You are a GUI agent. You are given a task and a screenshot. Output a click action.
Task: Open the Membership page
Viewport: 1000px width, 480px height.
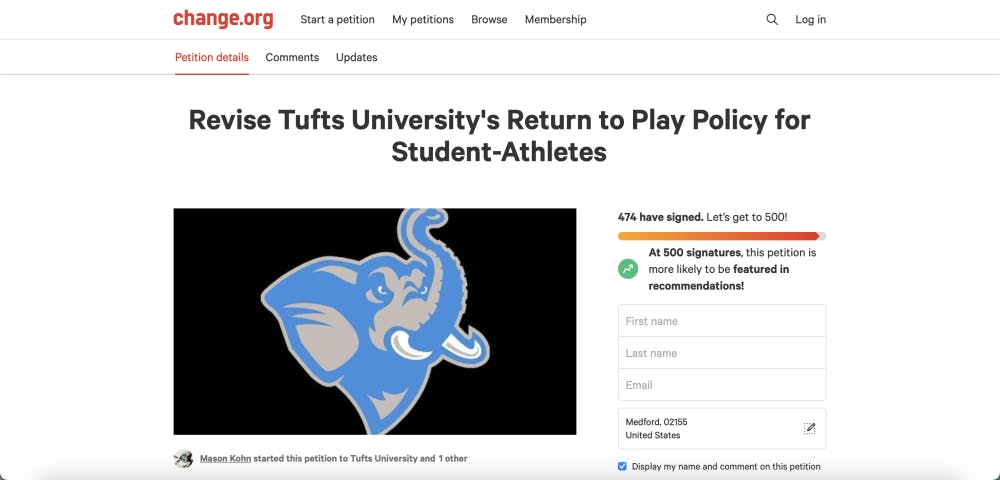click(x=556, y=19)
